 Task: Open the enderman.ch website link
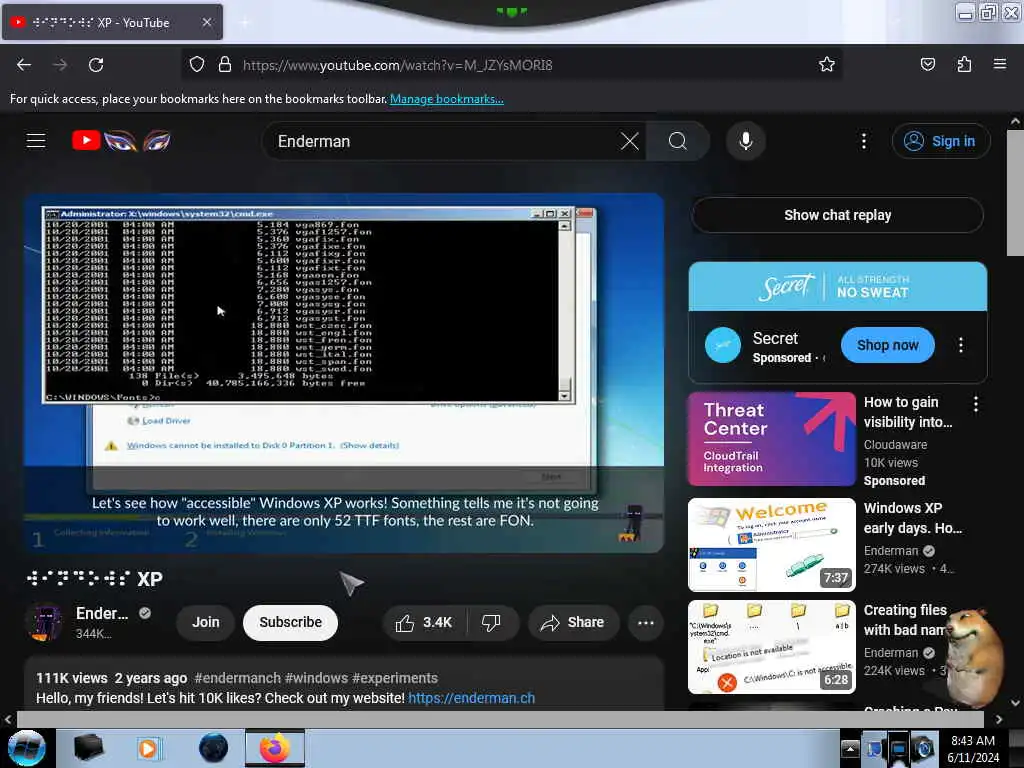(x=472, y=698)
